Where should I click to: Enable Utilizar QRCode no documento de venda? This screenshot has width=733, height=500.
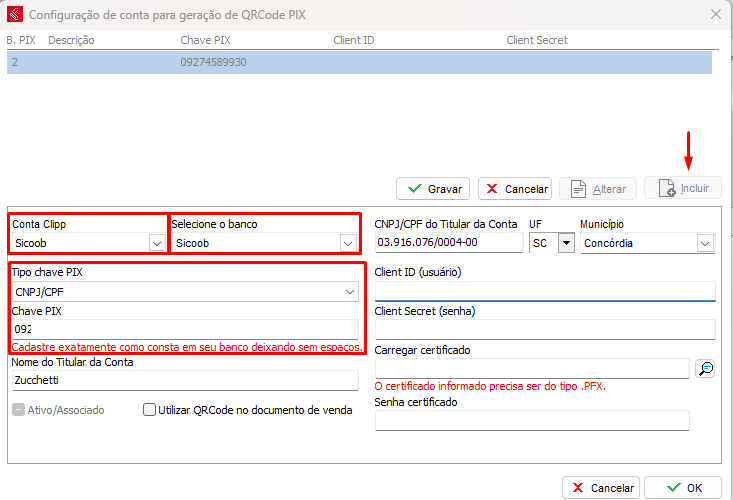click(x=150, y=410)
